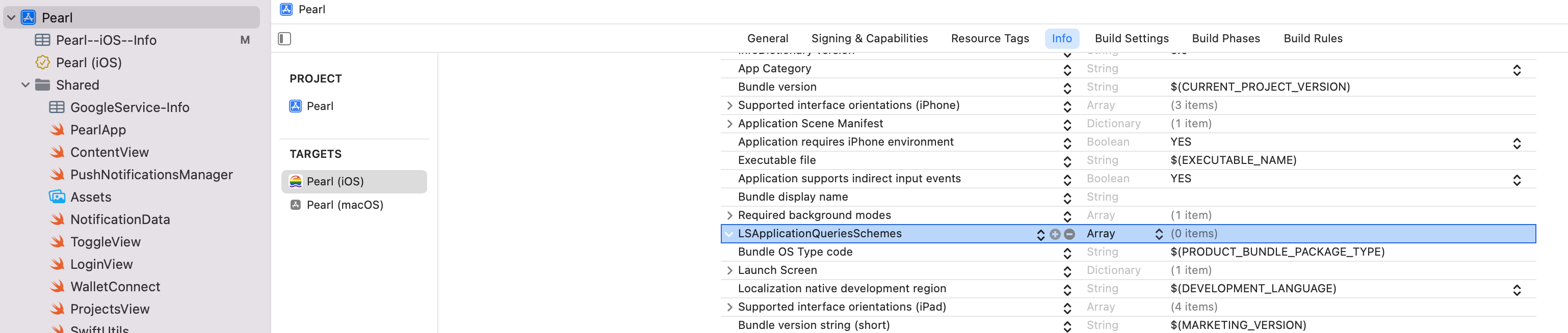Viewport: 1568px width, 333px height.
Task: Open the Assets catalog in navigator
Action: 90,197
